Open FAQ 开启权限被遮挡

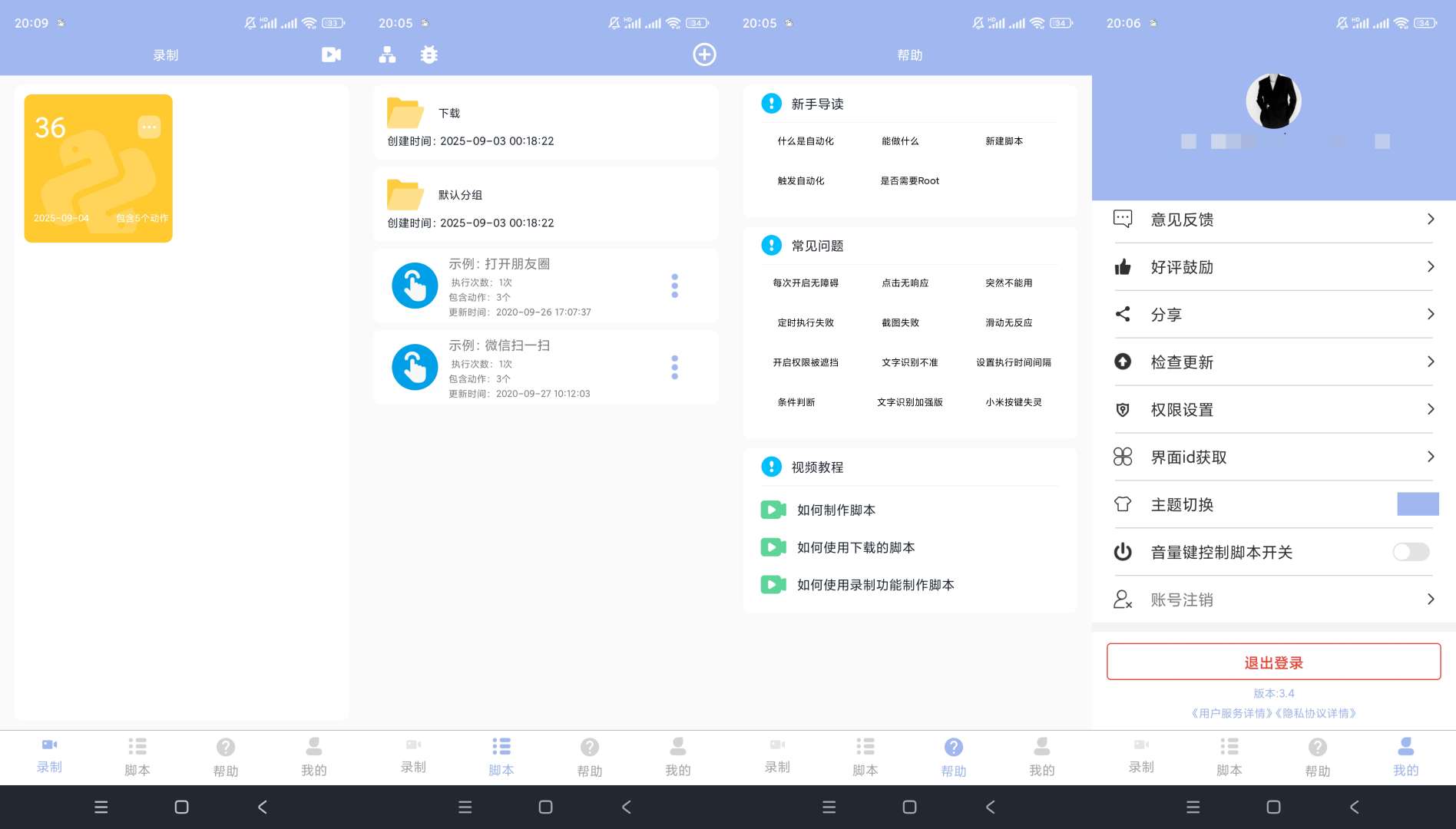click(806, 362)
